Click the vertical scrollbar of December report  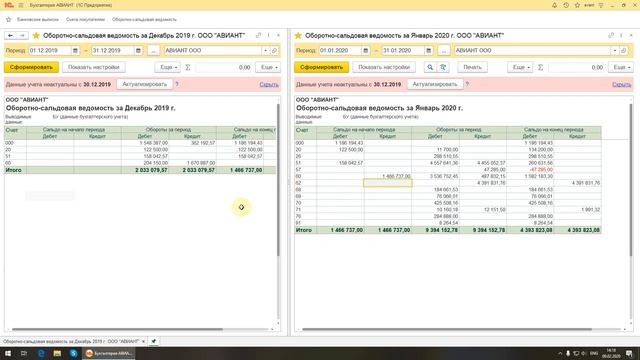[x=278, y=180]
